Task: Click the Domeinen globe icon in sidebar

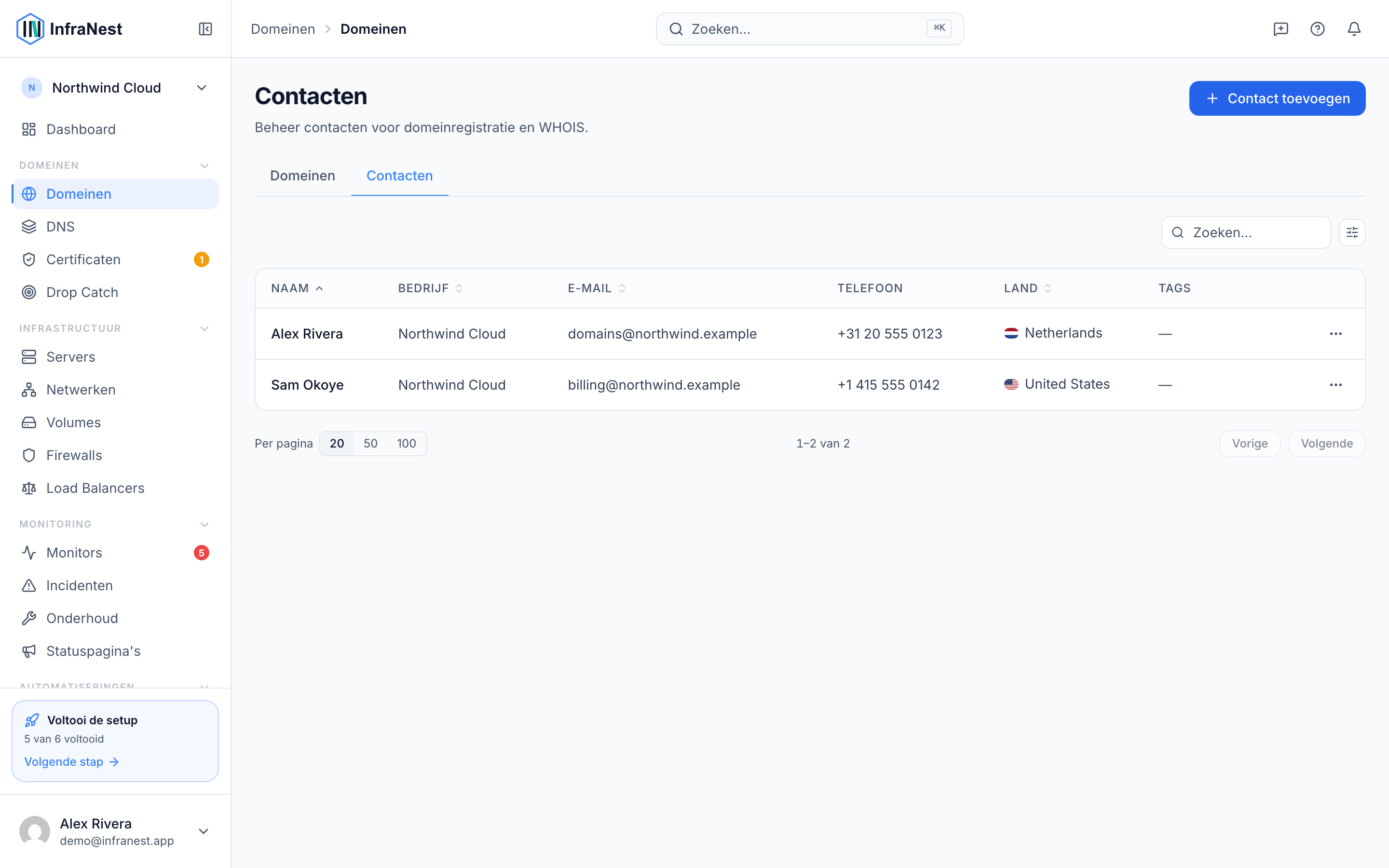Action: tap(29, 194)
